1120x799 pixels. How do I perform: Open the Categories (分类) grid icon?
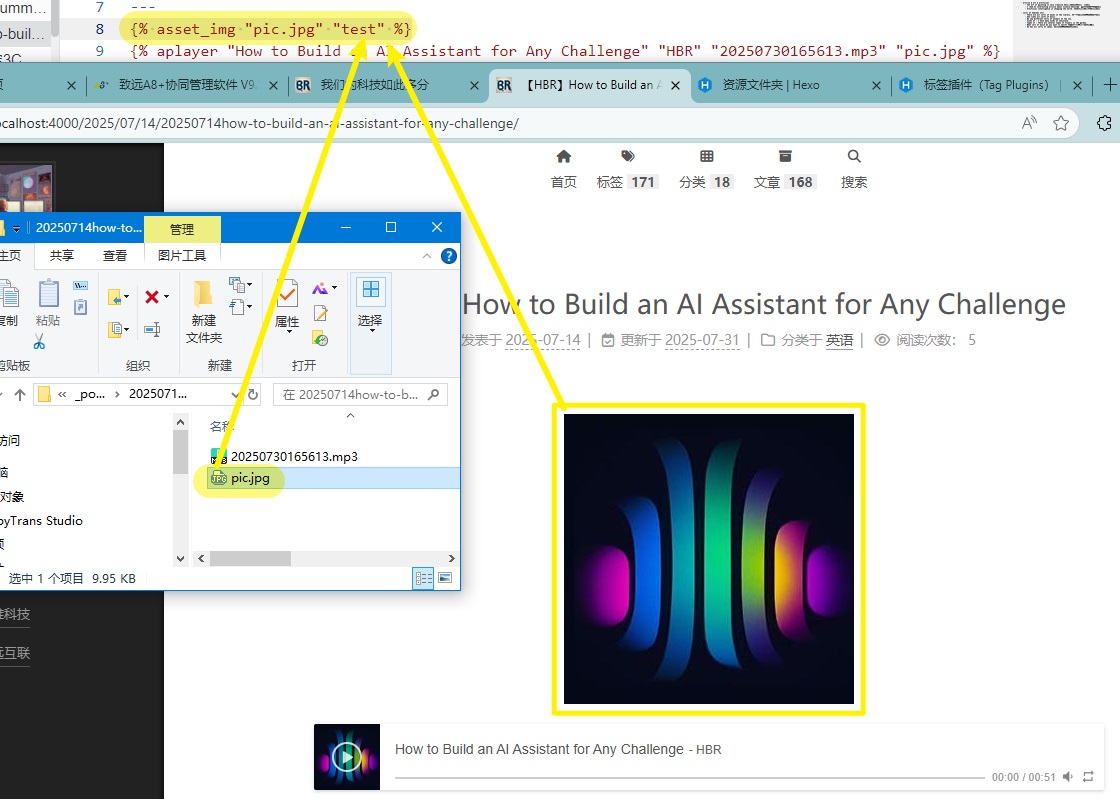coord(706,156)
